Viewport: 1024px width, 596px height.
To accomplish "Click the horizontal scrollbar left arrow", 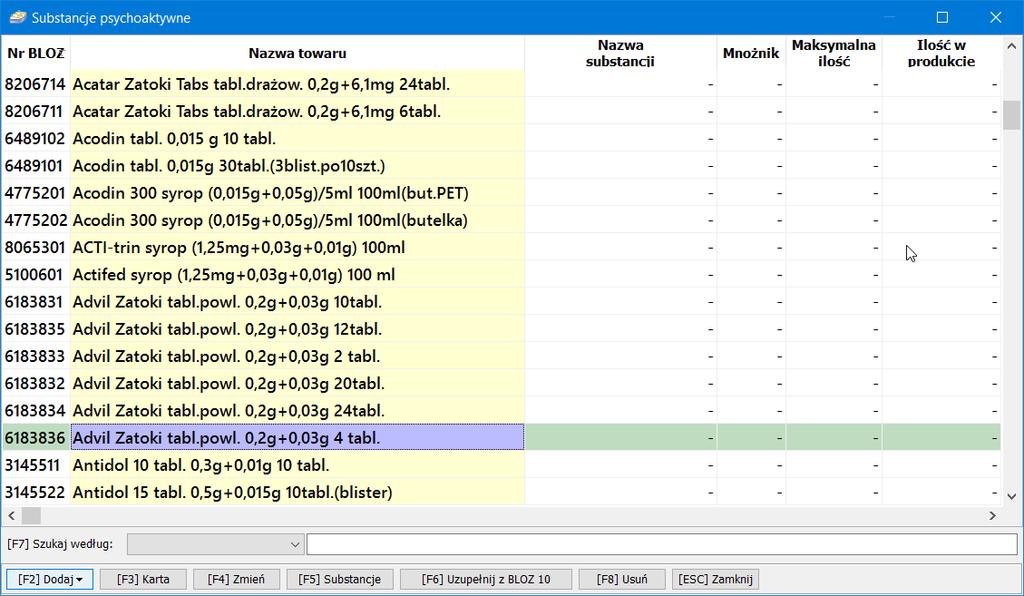I will (x=11, y=516).
